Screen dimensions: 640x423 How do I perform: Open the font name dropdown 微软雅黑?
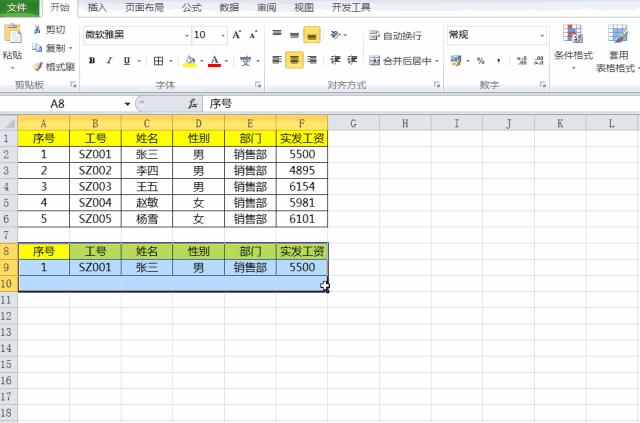187,36
